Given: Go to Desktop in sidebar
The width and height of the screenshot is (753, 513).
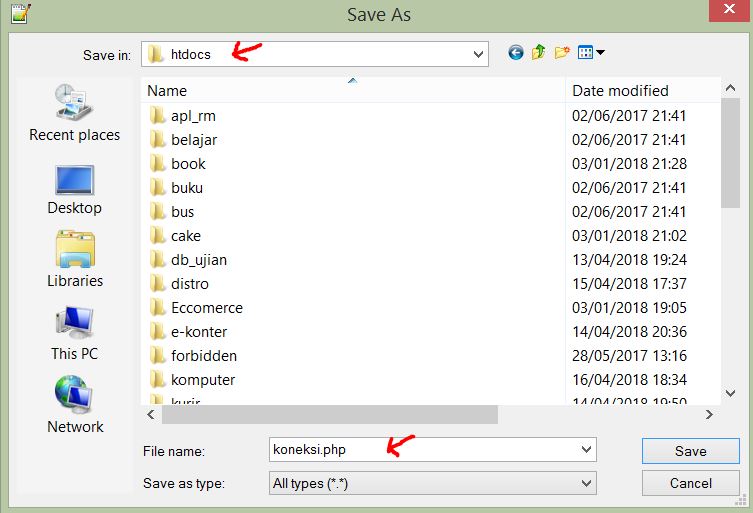Looking at the screenshot, I should point(74,190).
